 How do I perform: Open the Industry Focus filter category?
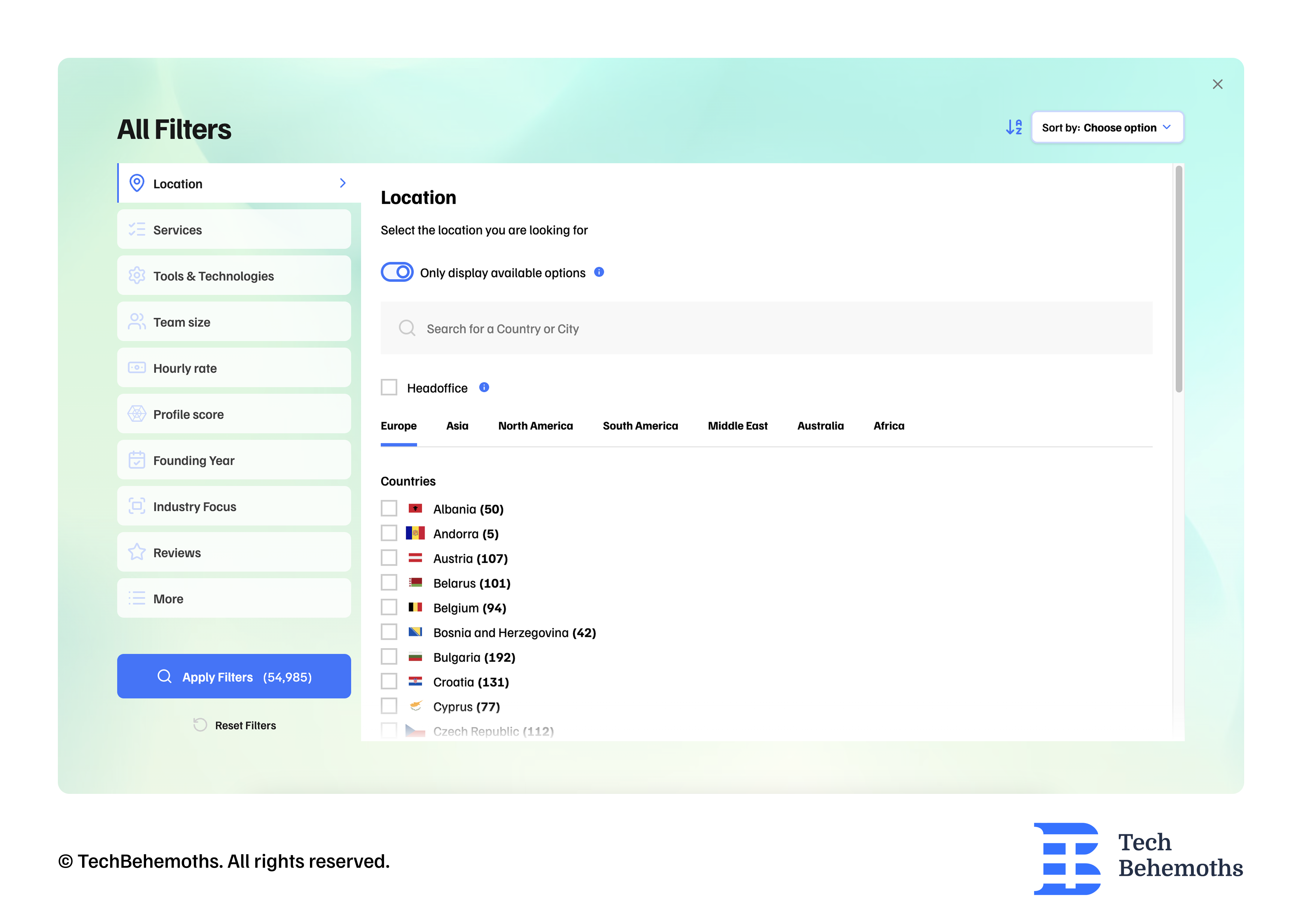pos(234,506)
